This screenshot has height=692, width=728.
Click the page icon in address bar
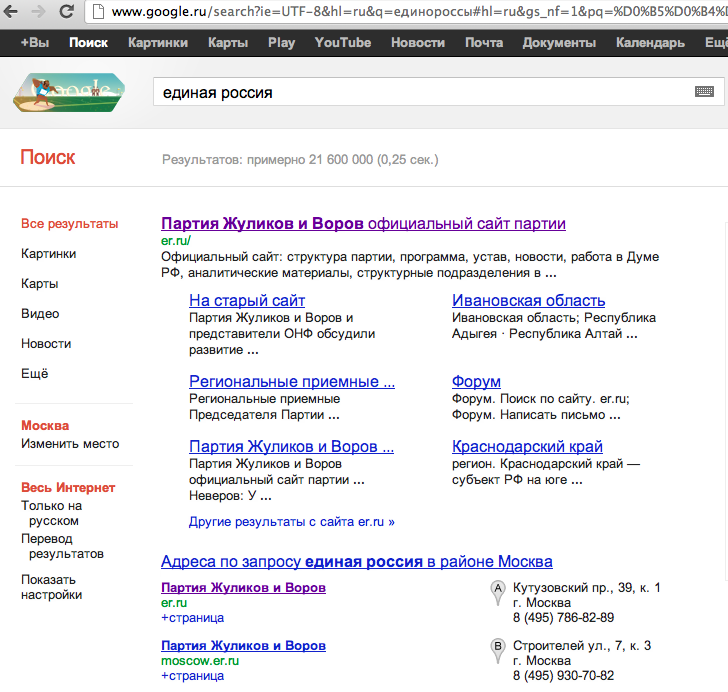(98, 11)
